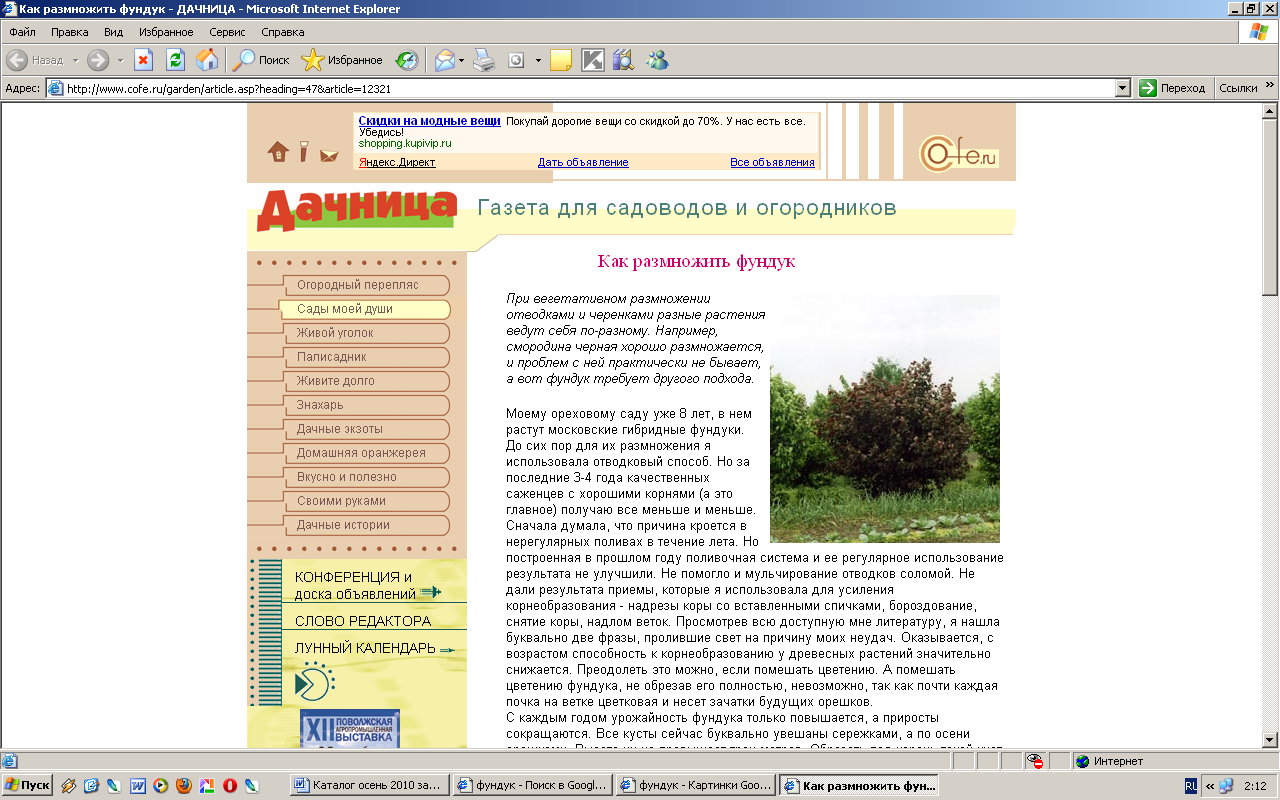
Task: Select the 'Своими руками' section tab
Action: pos(366,501)
